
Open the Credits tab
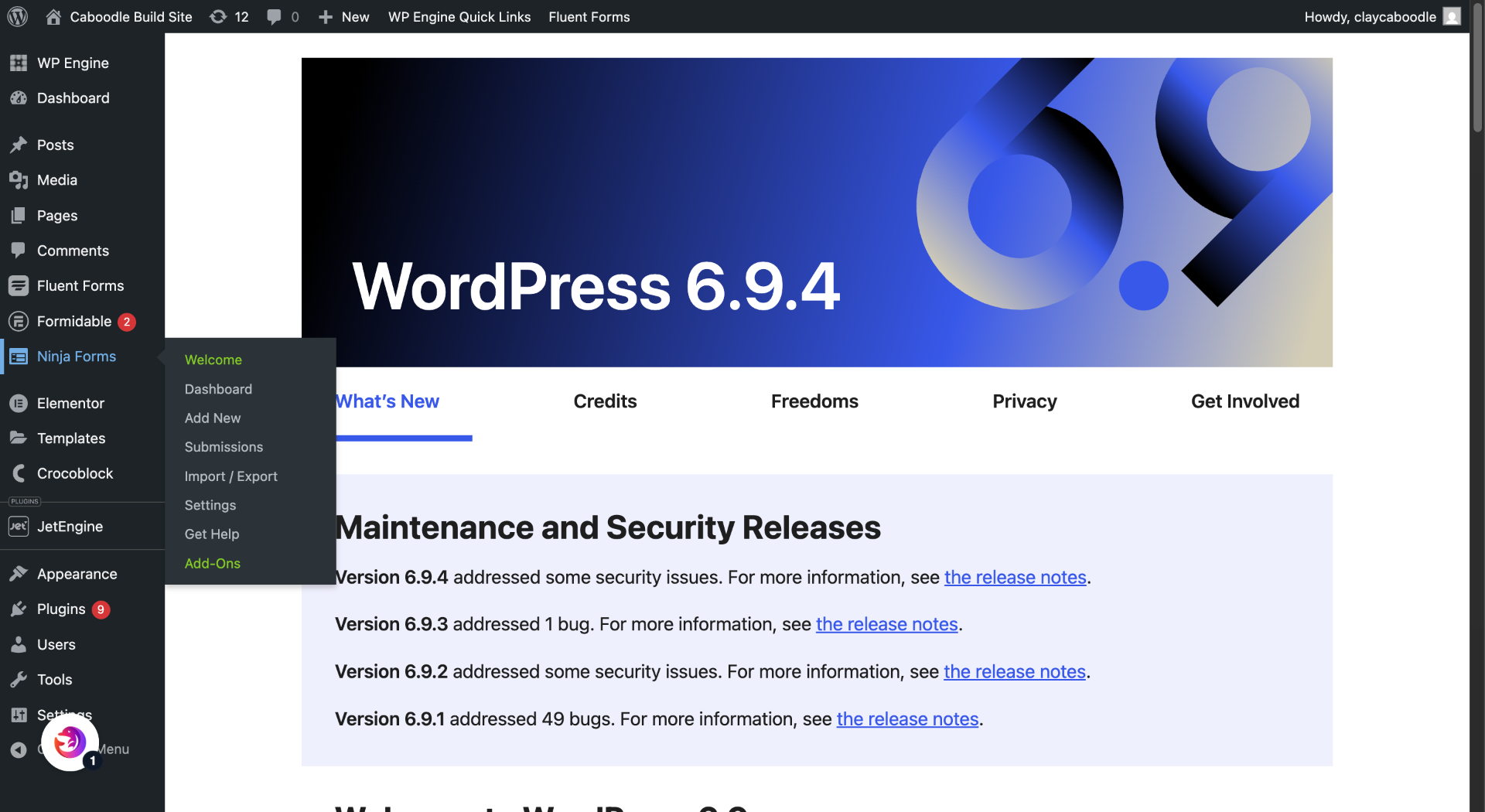tap(605, 401)
